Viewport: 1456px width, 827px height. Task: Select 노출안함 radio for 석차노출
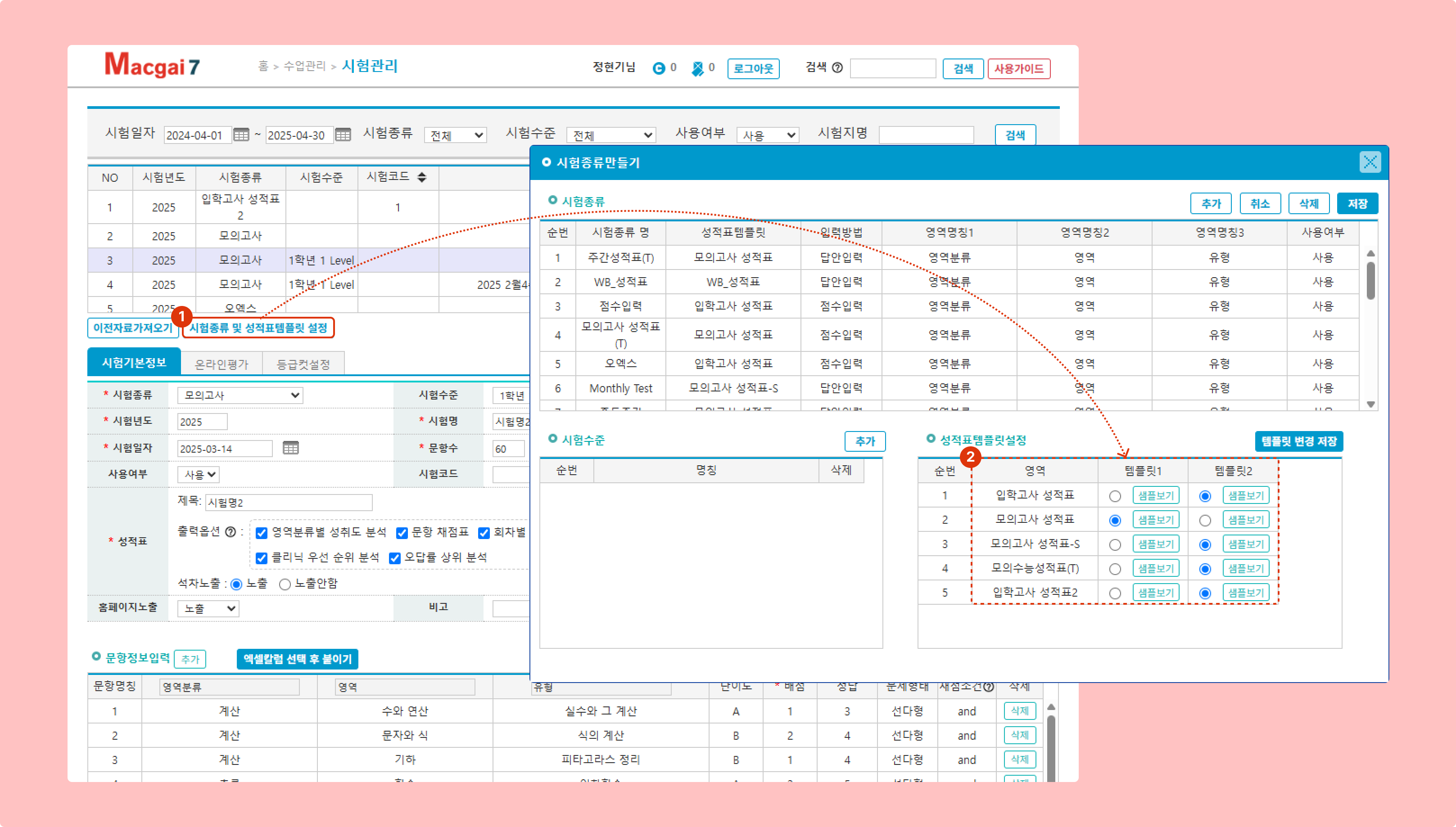285,584
